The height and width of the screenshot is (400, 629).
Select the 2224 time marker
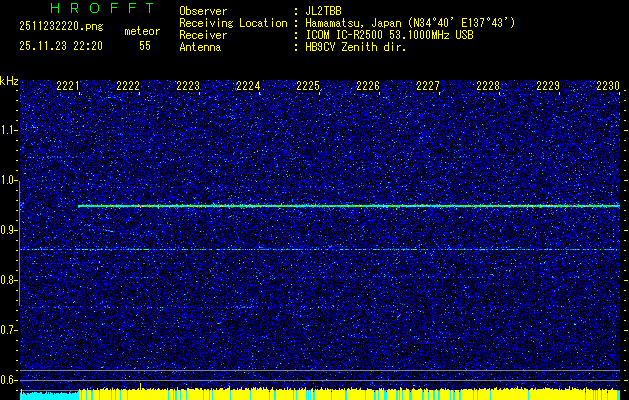click(248, 86)
